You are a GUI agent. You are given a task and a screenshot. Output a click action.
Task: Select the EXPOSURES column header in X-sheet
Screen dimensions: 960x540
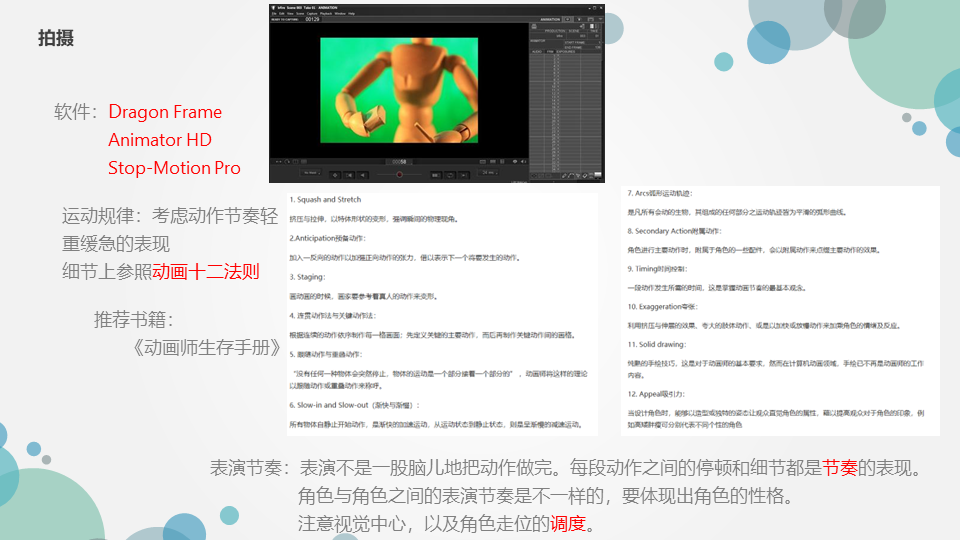point(566,52)
